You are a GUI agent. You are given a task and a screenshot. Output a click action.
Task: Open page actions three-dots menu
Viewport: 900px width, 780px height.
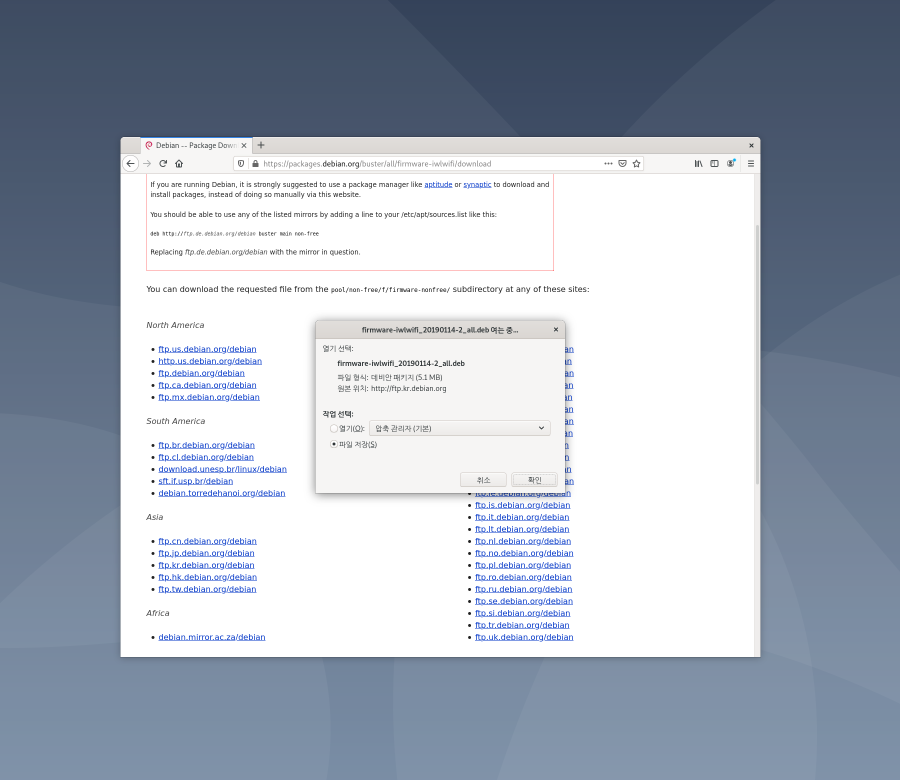point(608,164)
